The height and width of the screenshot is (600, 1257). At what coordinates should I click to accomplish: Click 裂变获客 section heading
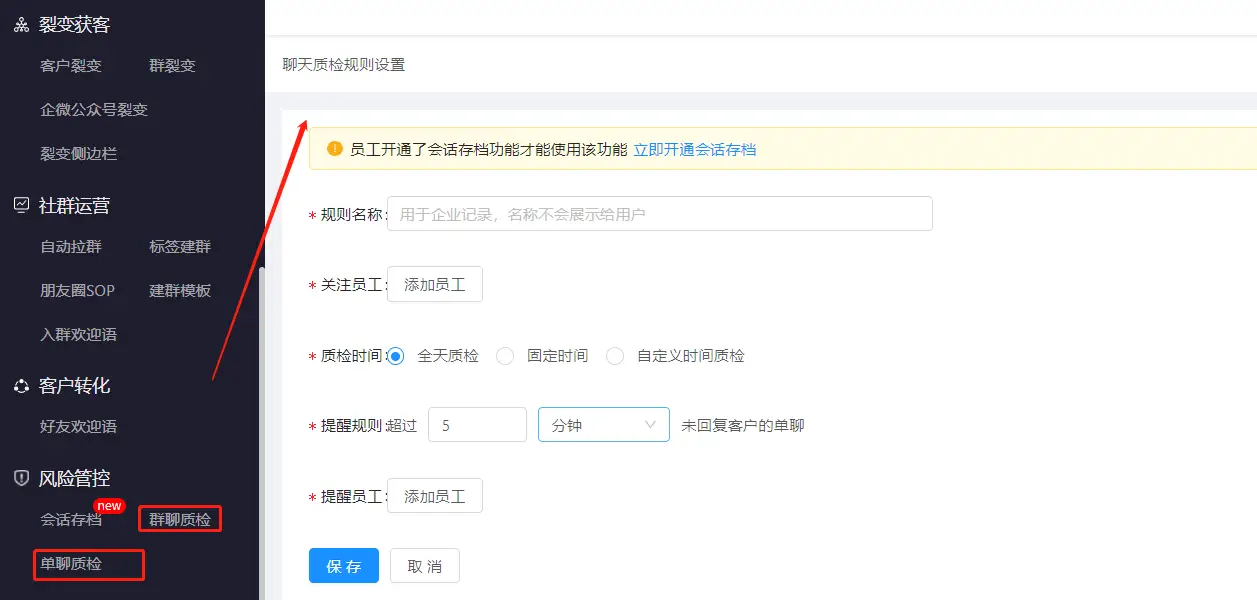75,25
